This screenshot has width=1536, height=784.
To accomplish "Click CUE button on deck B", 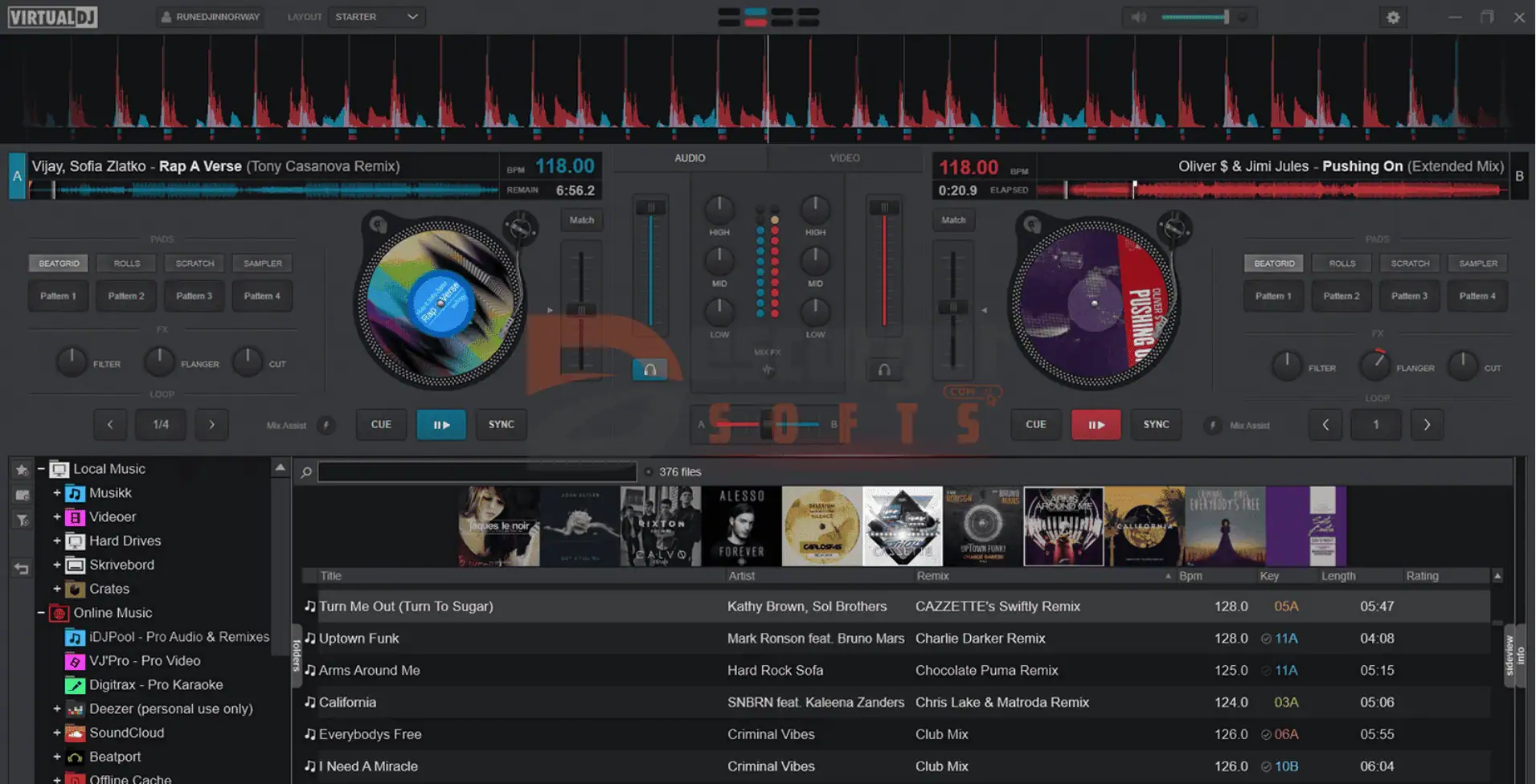I will [1036, 425].
